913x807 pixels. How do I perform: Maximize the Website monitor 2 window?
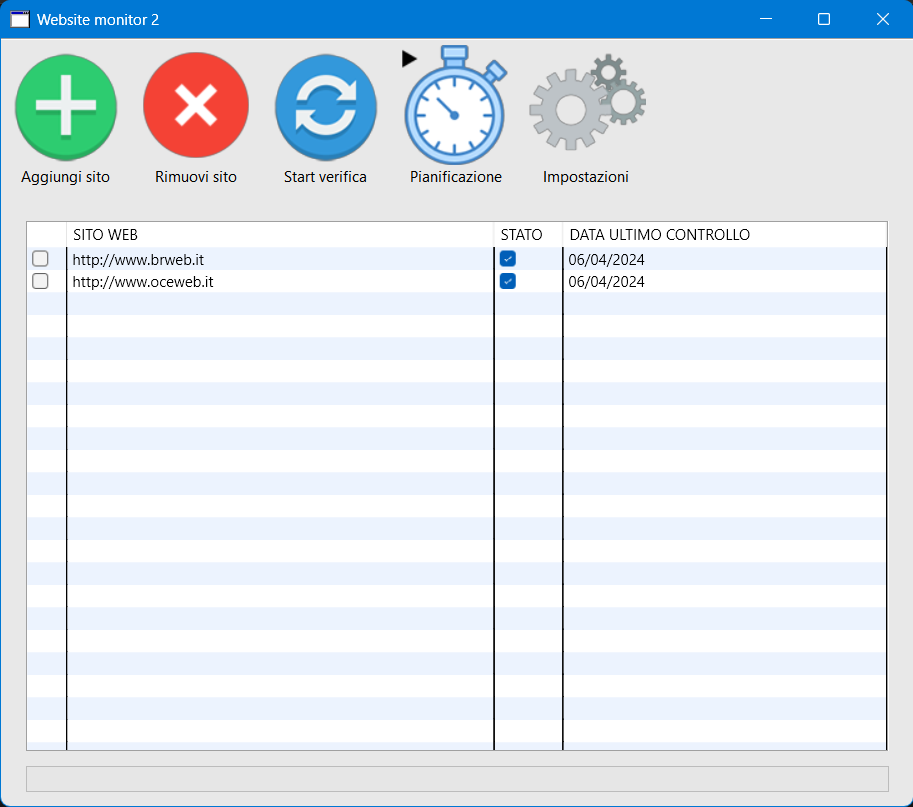tap(824, 19)
